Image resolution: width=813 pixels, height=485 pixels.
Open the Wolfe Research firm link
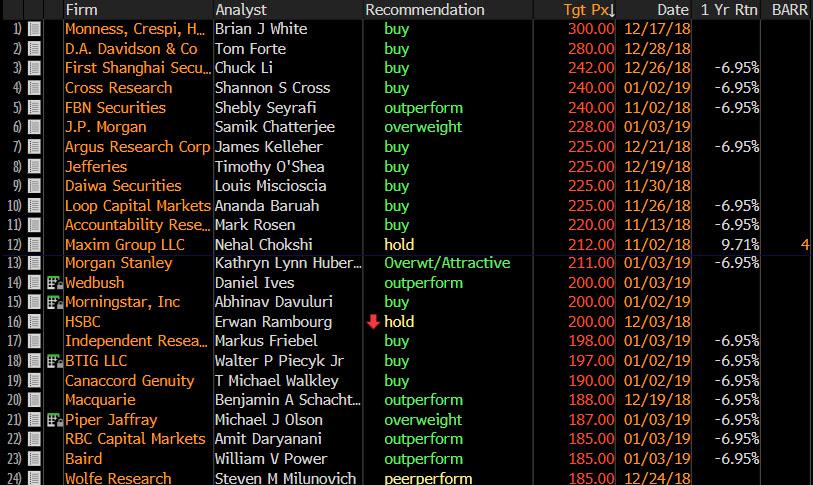tap(118, 478)
